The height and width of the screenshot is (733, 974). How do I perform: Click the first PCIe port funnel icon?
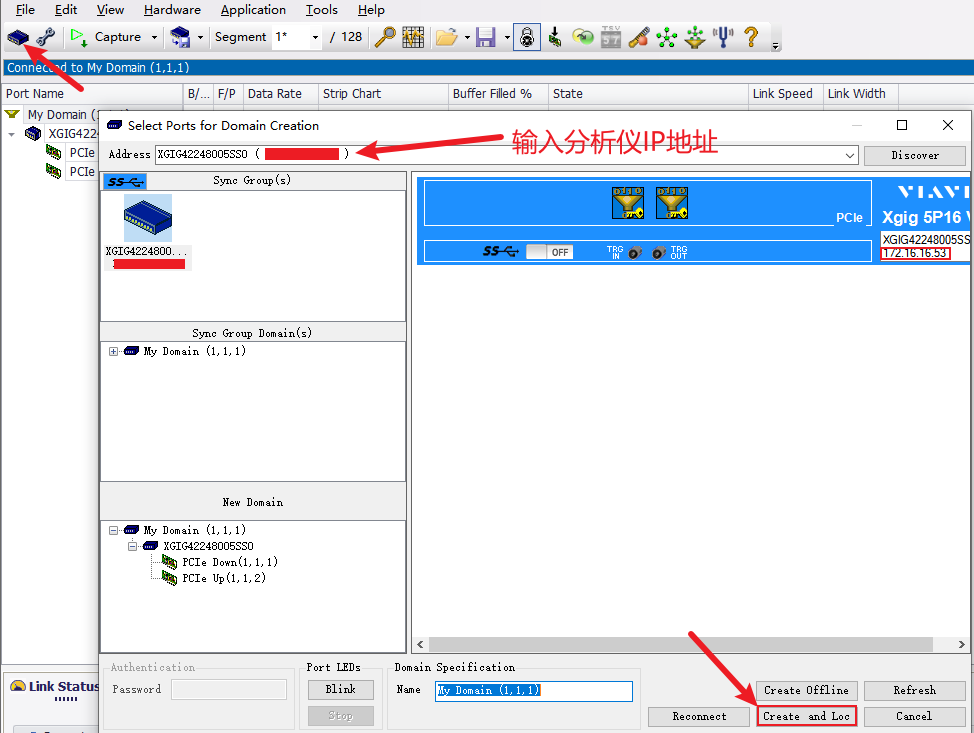coord(628,203)
